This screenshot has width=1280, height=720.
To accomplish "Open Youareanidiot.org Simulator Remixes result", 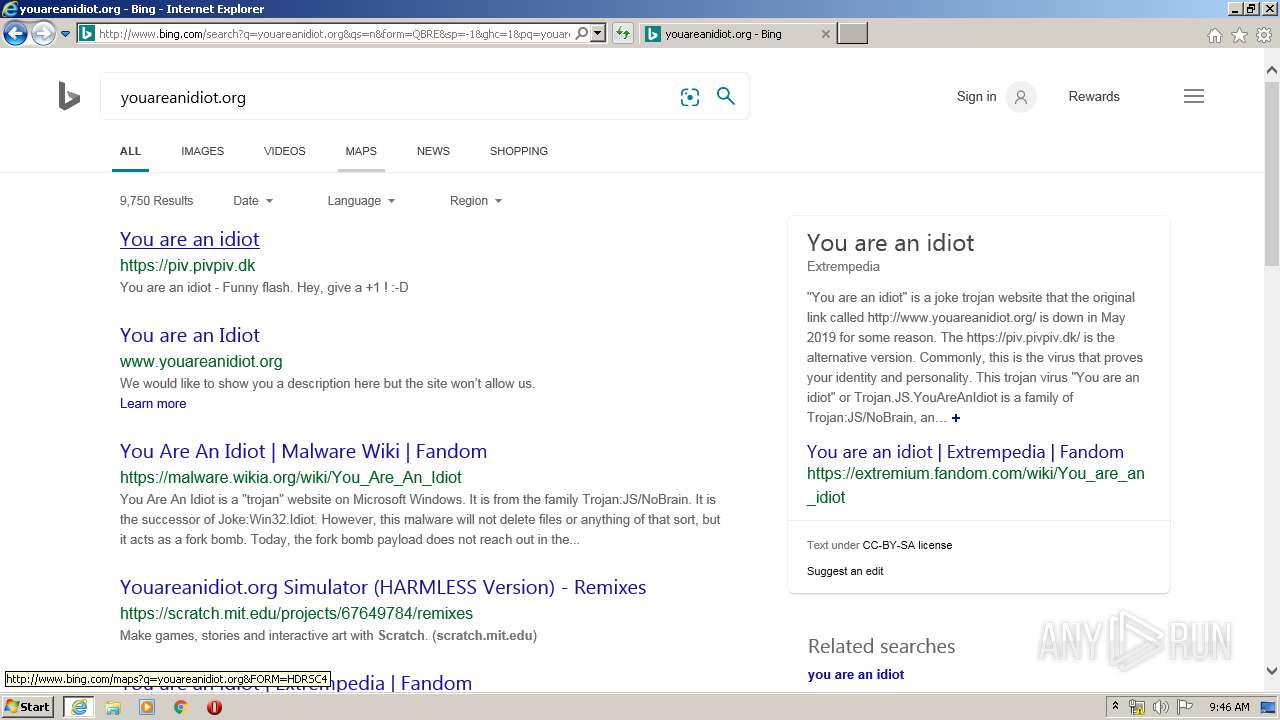I will click(x=383, y=587).
